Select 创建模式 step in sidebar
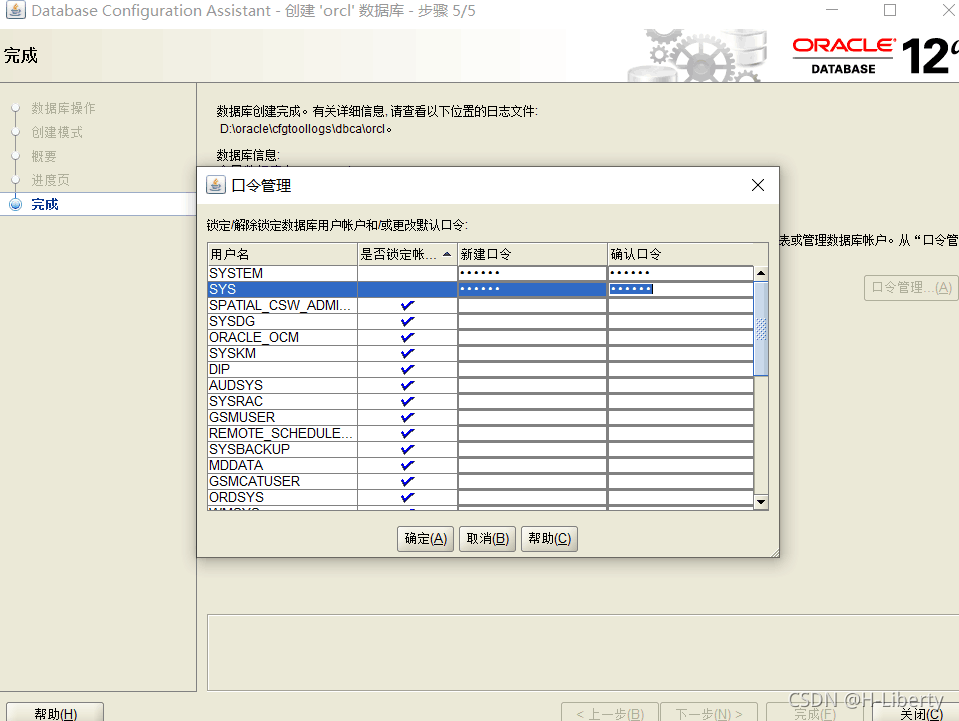The height and width of the screenshot is (721, 959). (x=57, y=132)
